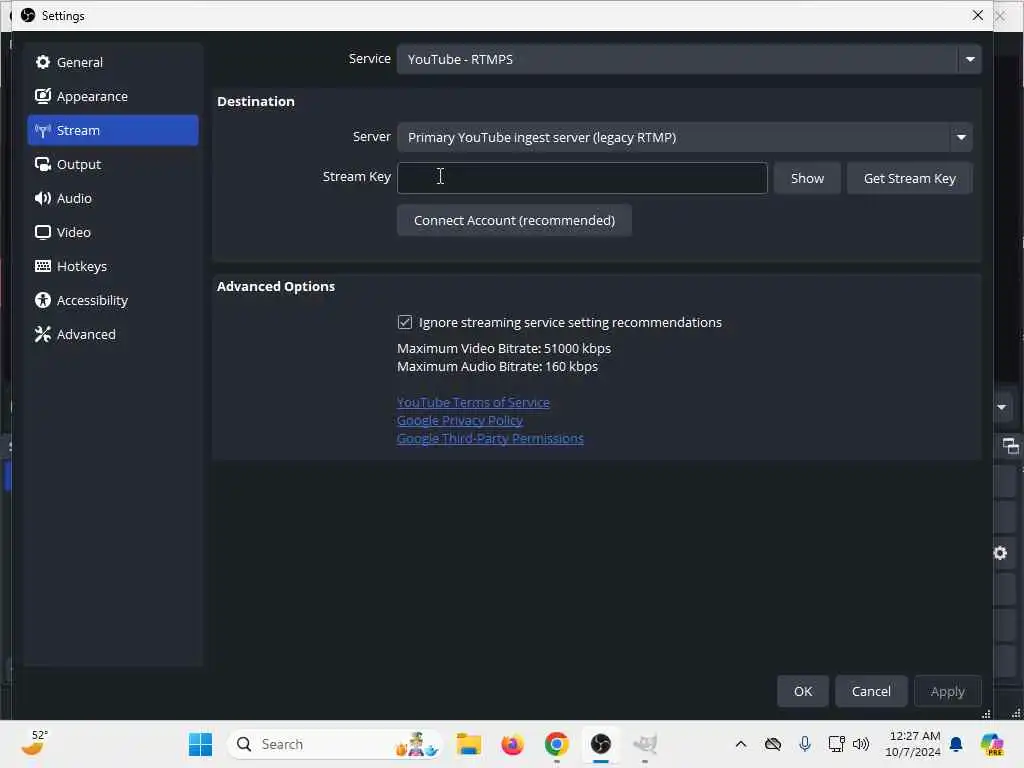The height and width of the screenshot is (768, 1024).
Task: Open the YouTube Terms of Service link
Action: 473,402
